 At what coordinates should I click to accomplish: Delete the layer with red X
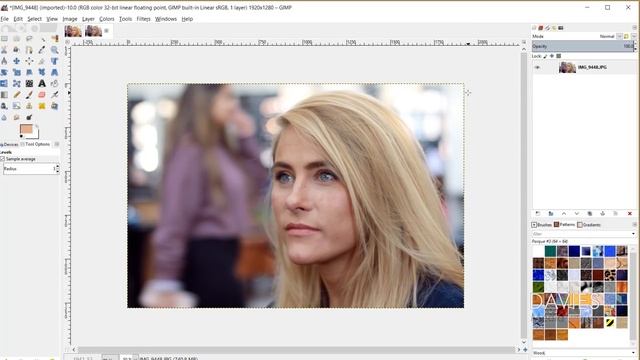click(x=630, y=213)
